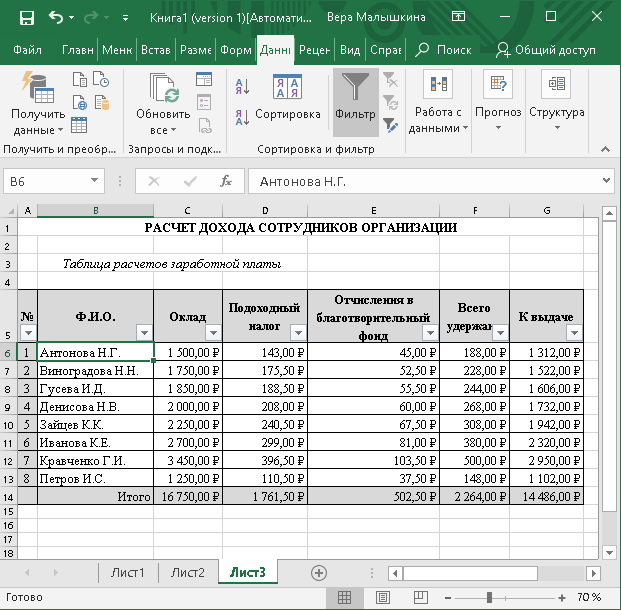This screenshot has width=621, height=610.
Task: Click the Фильтр funnel icon
Action: click(354, 88)
